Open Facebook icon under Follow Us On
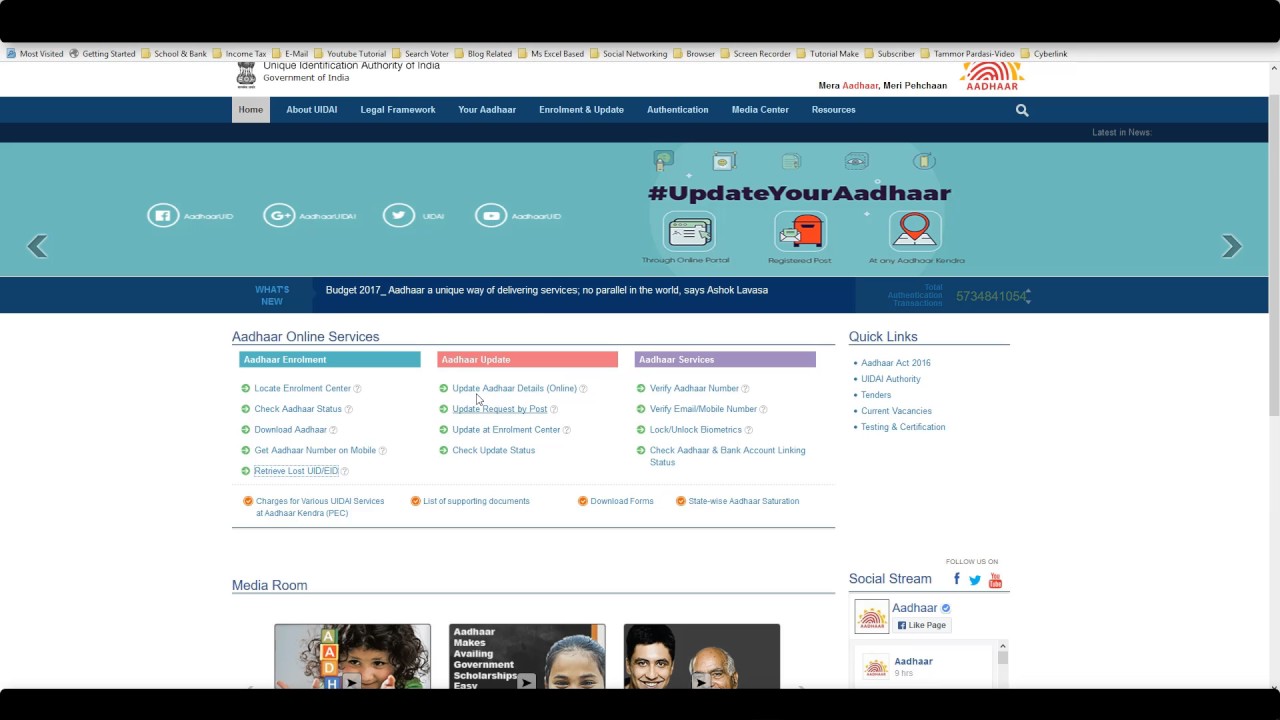 point(957,579)
